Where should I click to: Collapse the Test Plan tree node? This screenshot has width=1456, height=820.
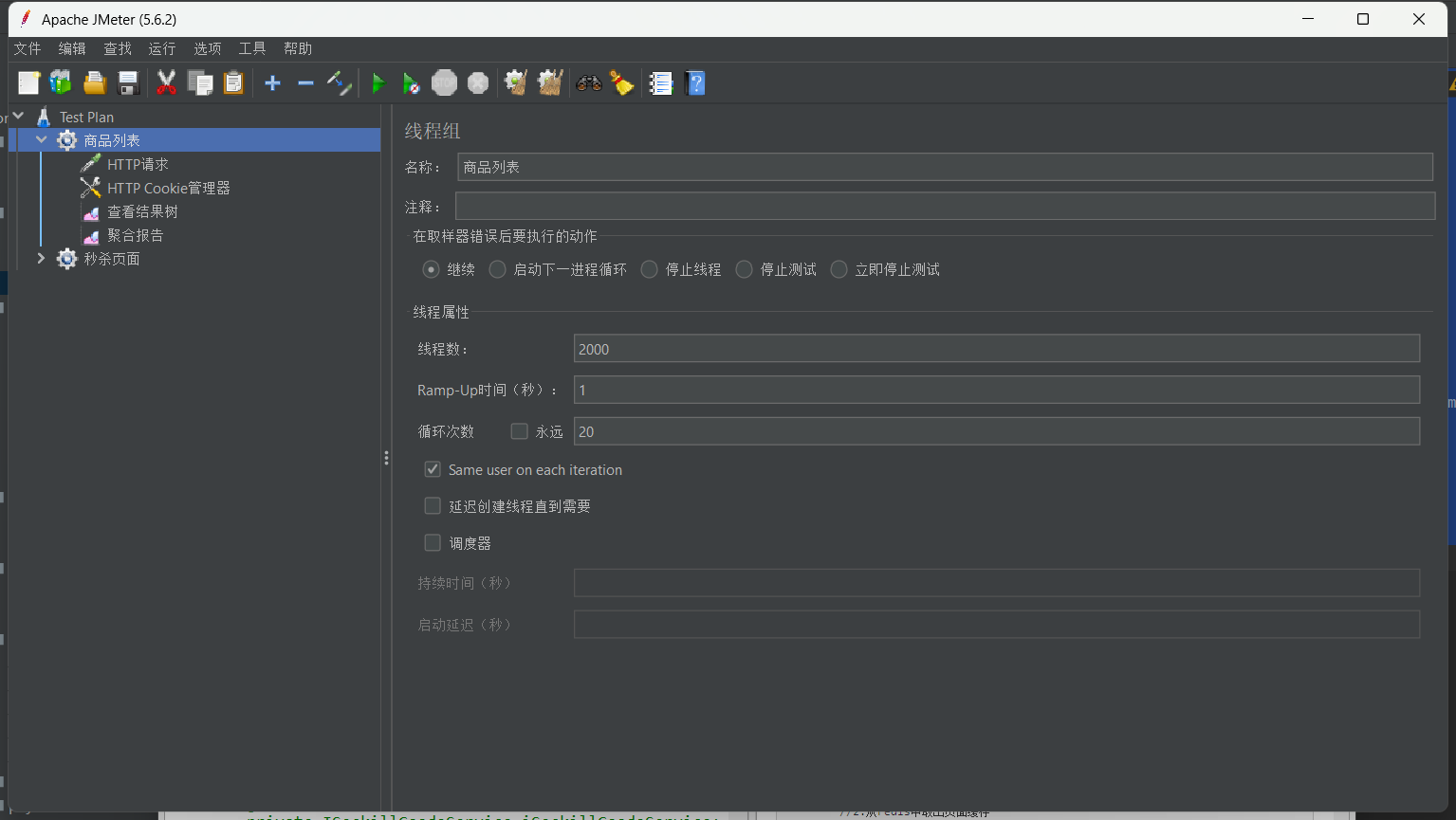click(x=18, y=116)
